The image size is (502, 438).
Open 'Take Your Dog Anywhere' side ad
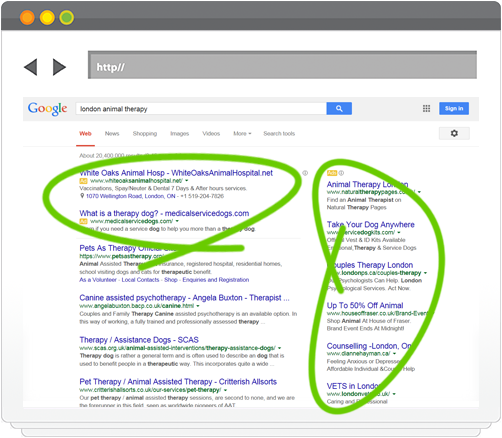tap(371, 225)
